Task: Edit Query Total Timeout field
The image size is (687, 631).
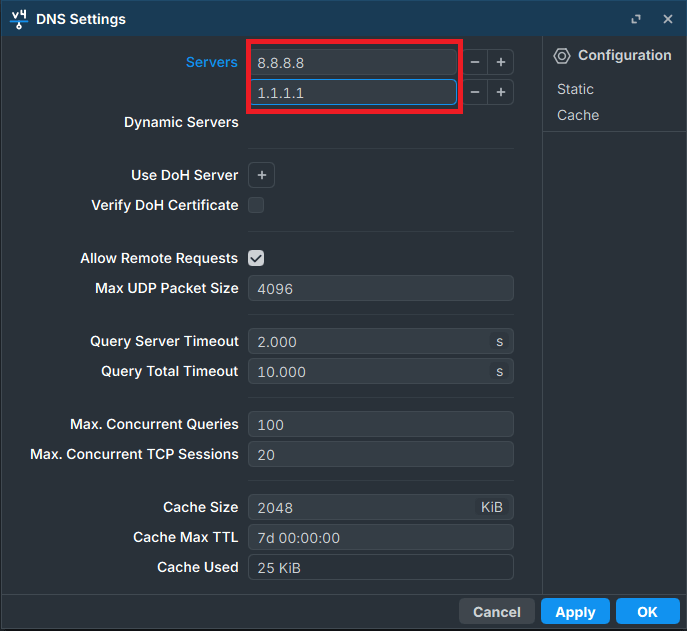Action: pos(381,371)
